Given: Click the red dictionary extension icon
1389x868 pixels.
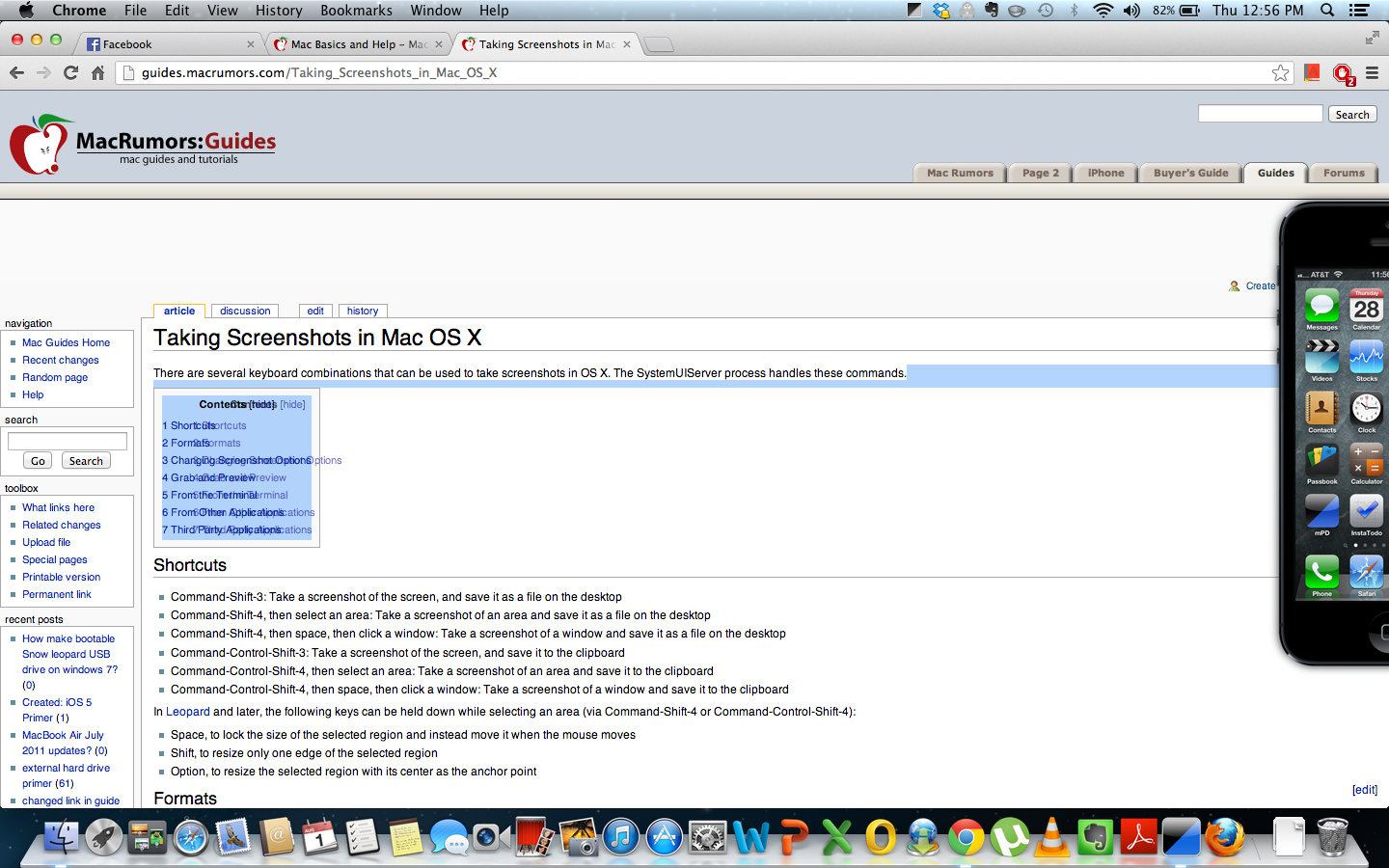Looking at the screenshot, I should click(x=1312, y=72).
